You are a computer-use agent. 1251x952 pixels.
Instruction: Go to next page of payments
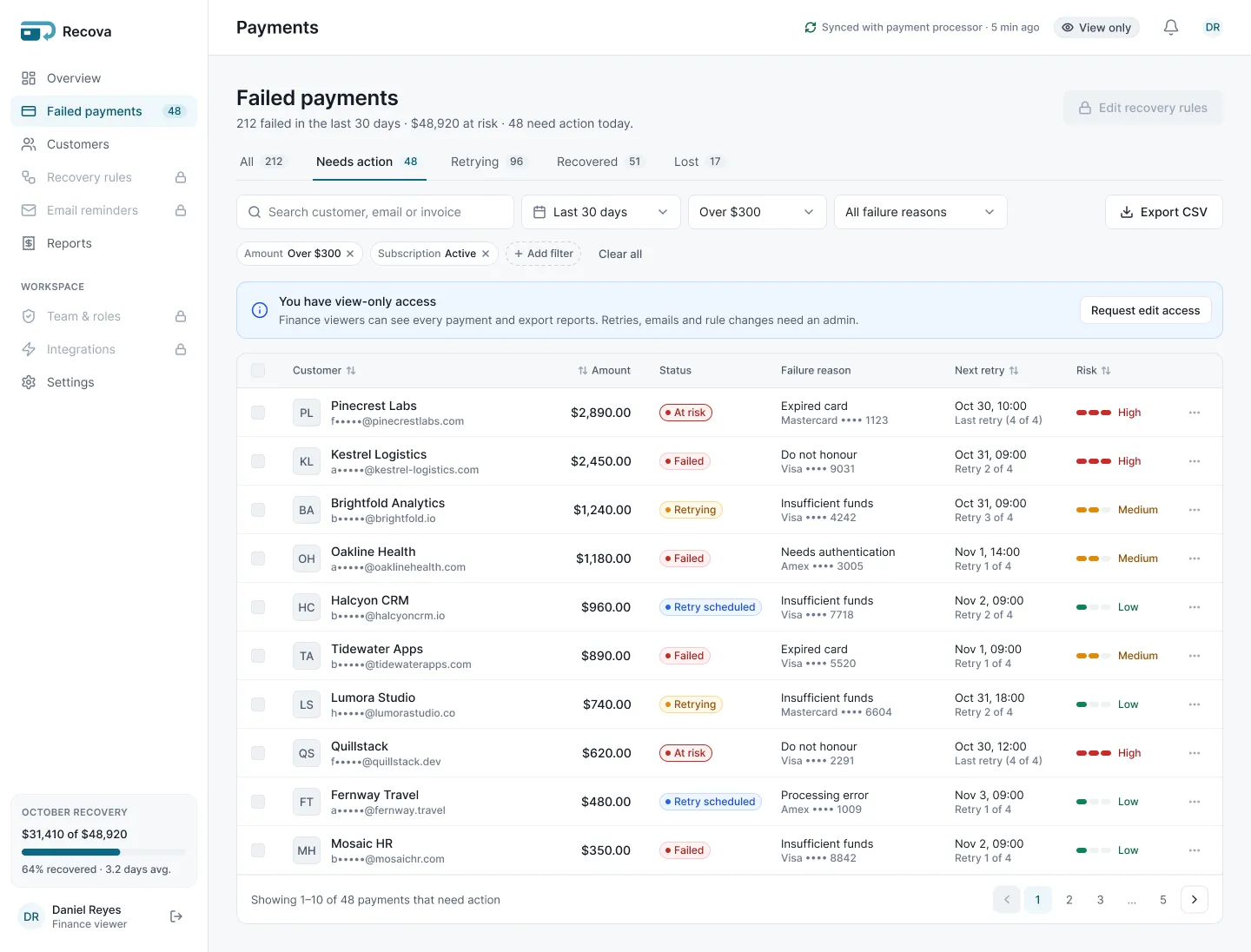[1195, 900]
